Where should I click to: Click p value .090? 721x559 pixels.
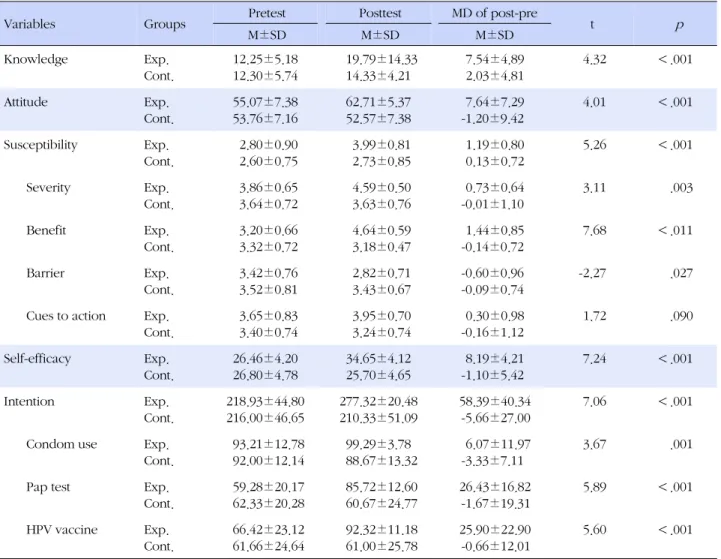coord(681,316)
